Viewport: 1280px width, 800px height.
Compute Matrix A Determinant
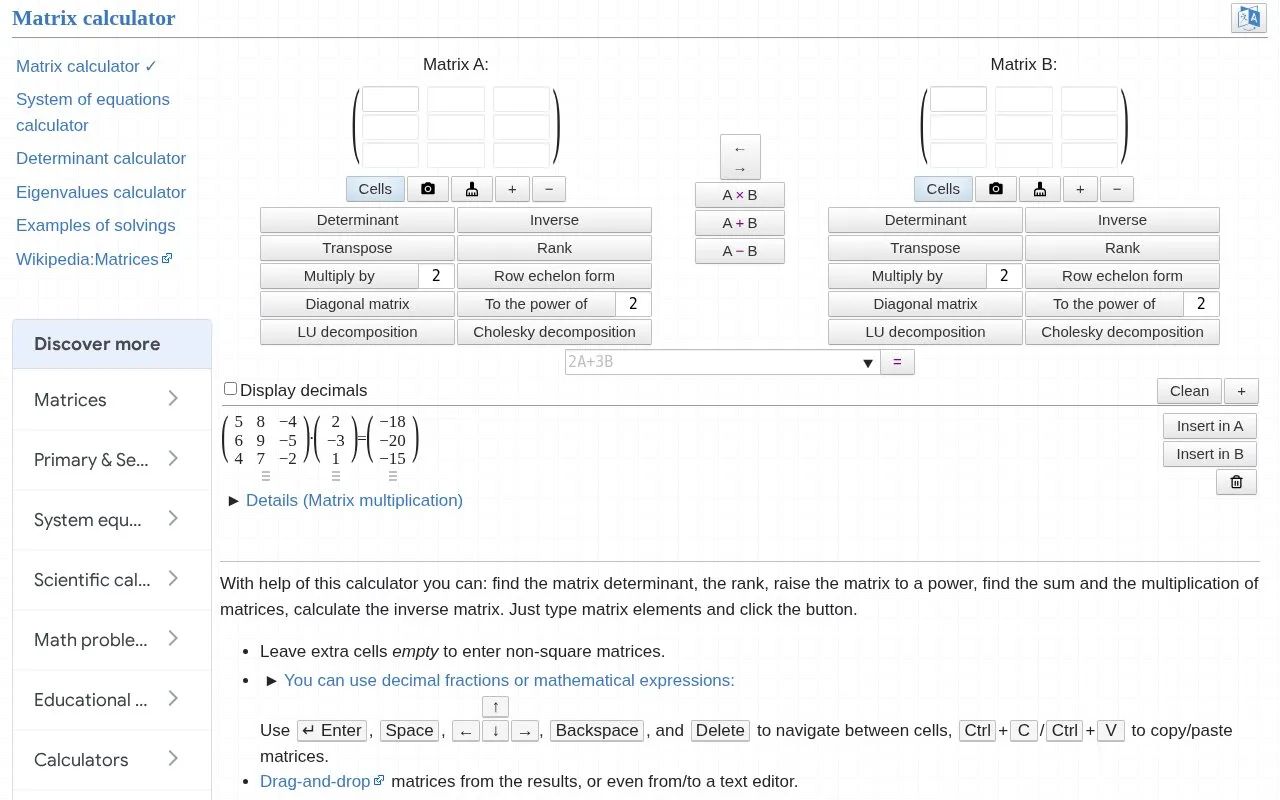pyautogui.click(x=357, y=220)
